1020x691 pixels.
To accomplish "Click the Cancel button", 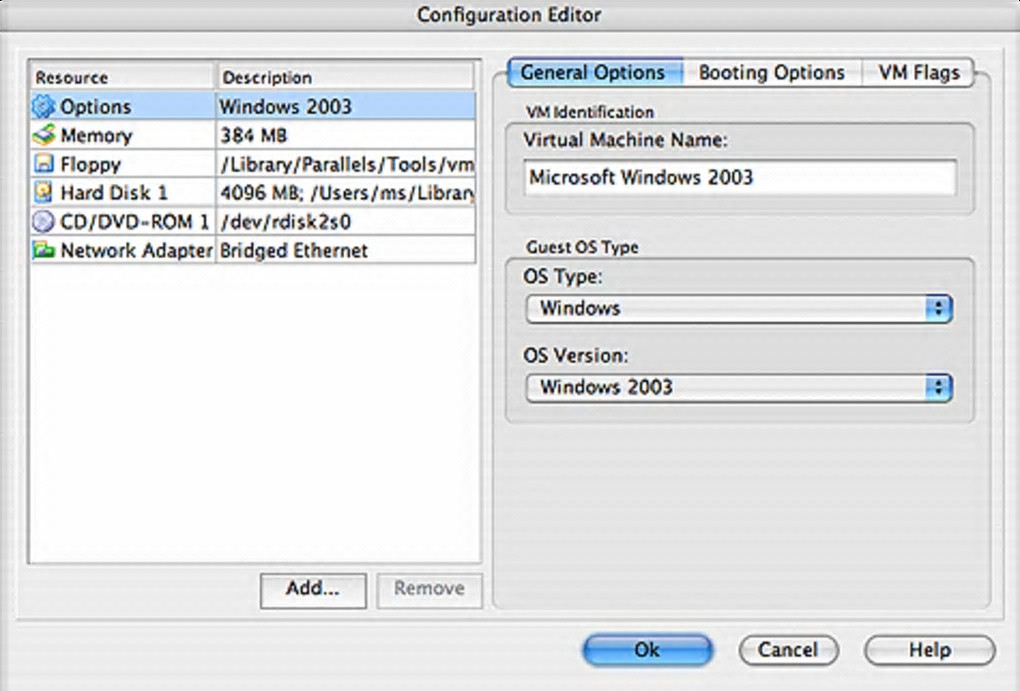I will coord(788,650).
